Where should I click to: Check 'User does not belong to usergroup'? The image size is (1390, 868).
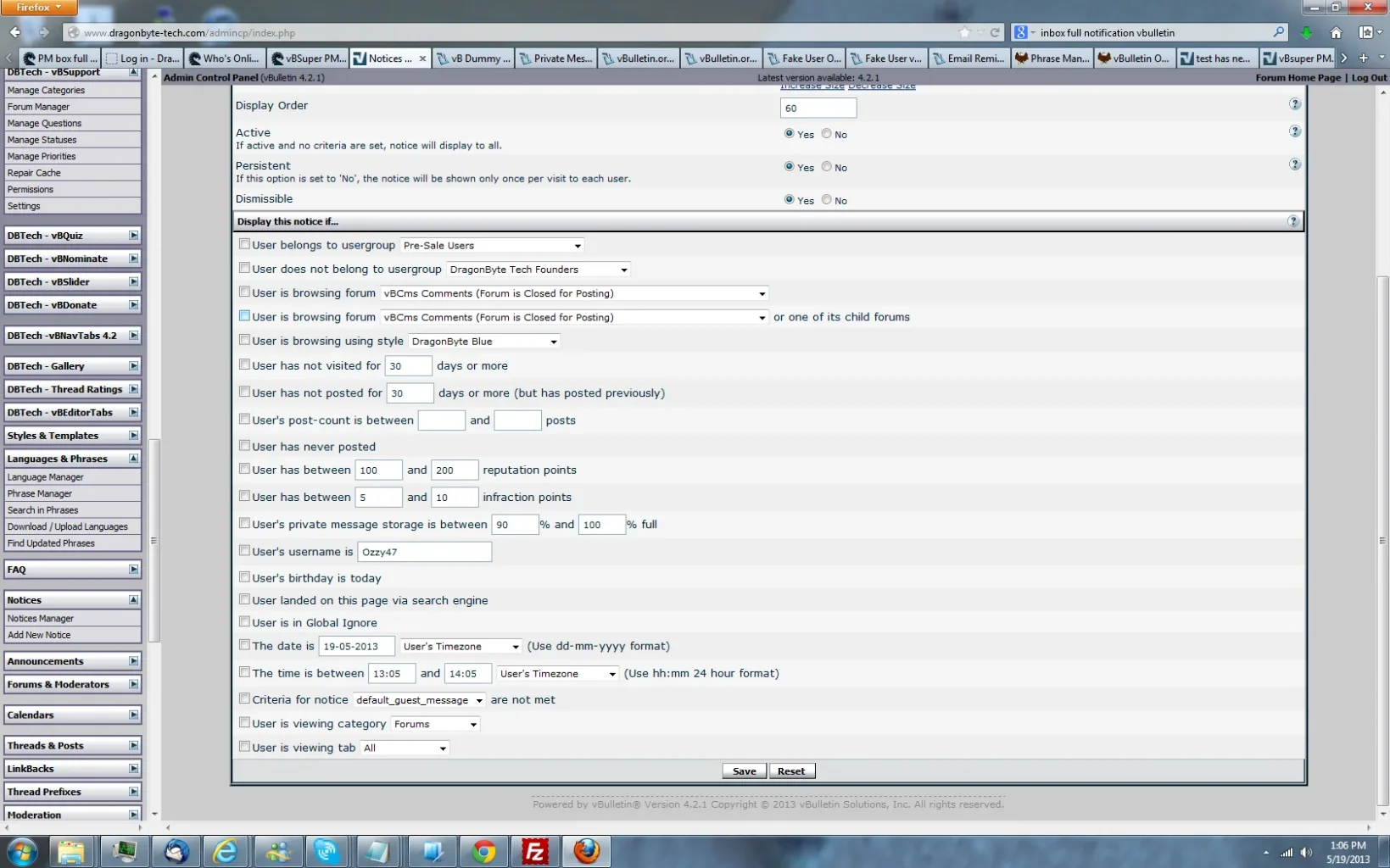(x=244, y=268)
